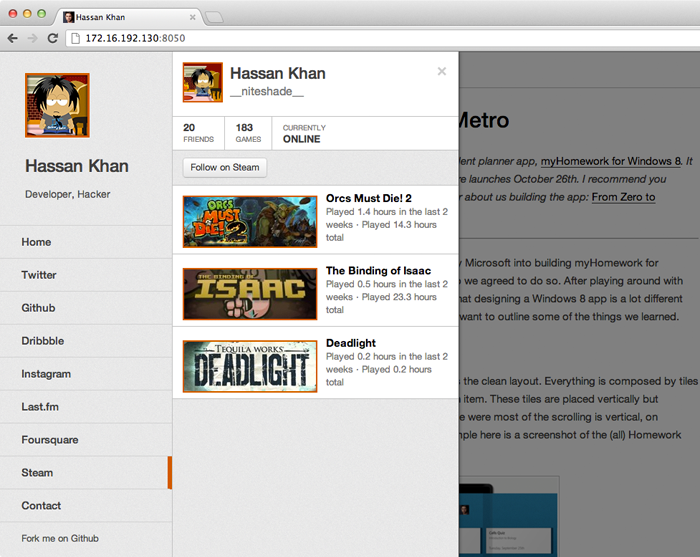This screenshot has height=557, width=700.
Task: Click the sidebar profile avatar image
Action: tap(57, 105)
